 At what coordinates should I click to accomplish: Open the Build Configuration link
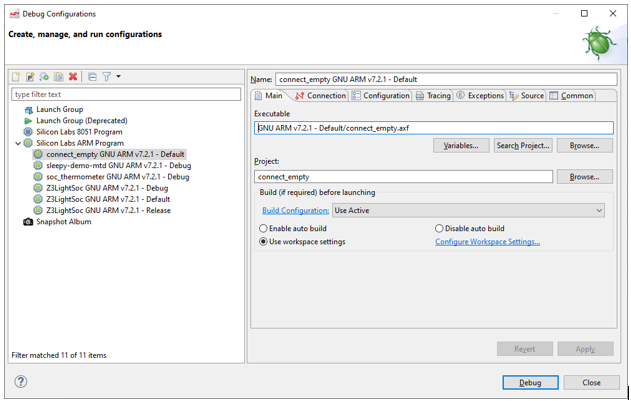click(295, 211)
